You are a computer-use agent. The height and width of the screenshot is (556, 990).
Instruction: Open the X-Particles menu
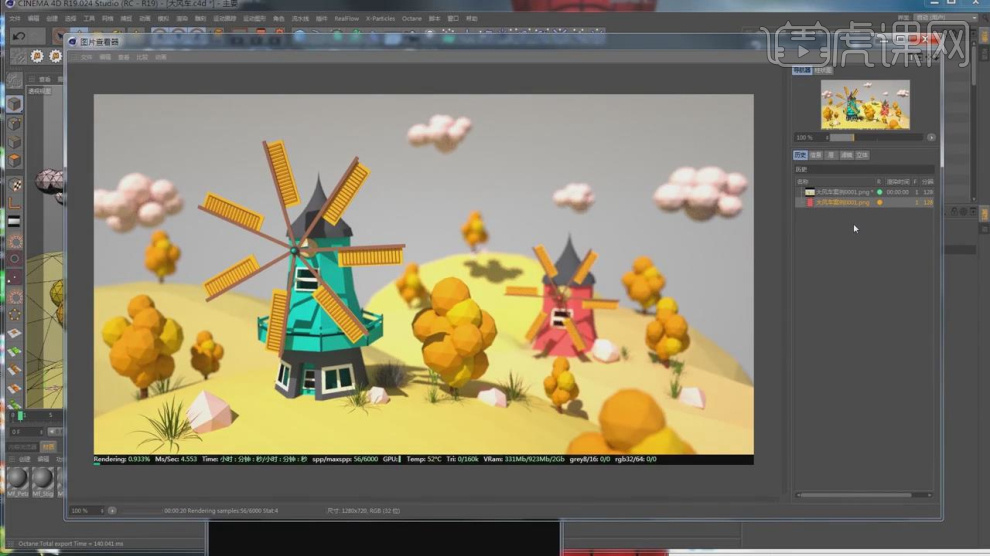point(380,18)
